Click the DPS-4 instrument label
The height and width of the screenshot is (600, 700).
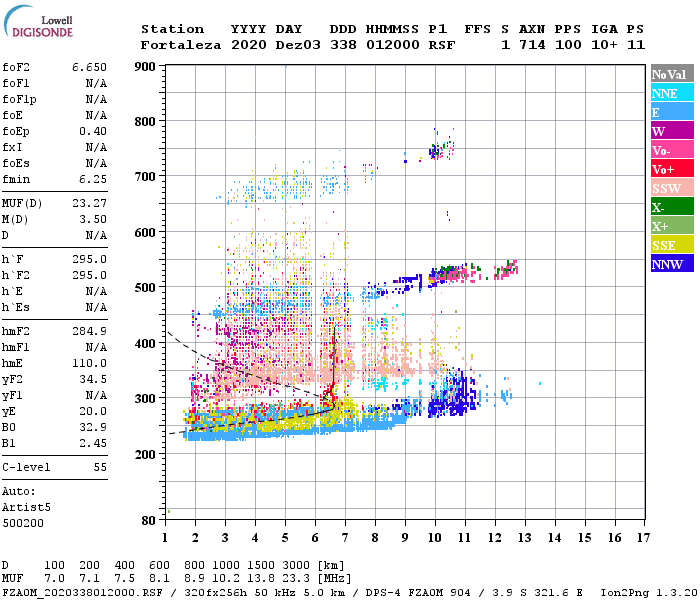pos(383,593)
